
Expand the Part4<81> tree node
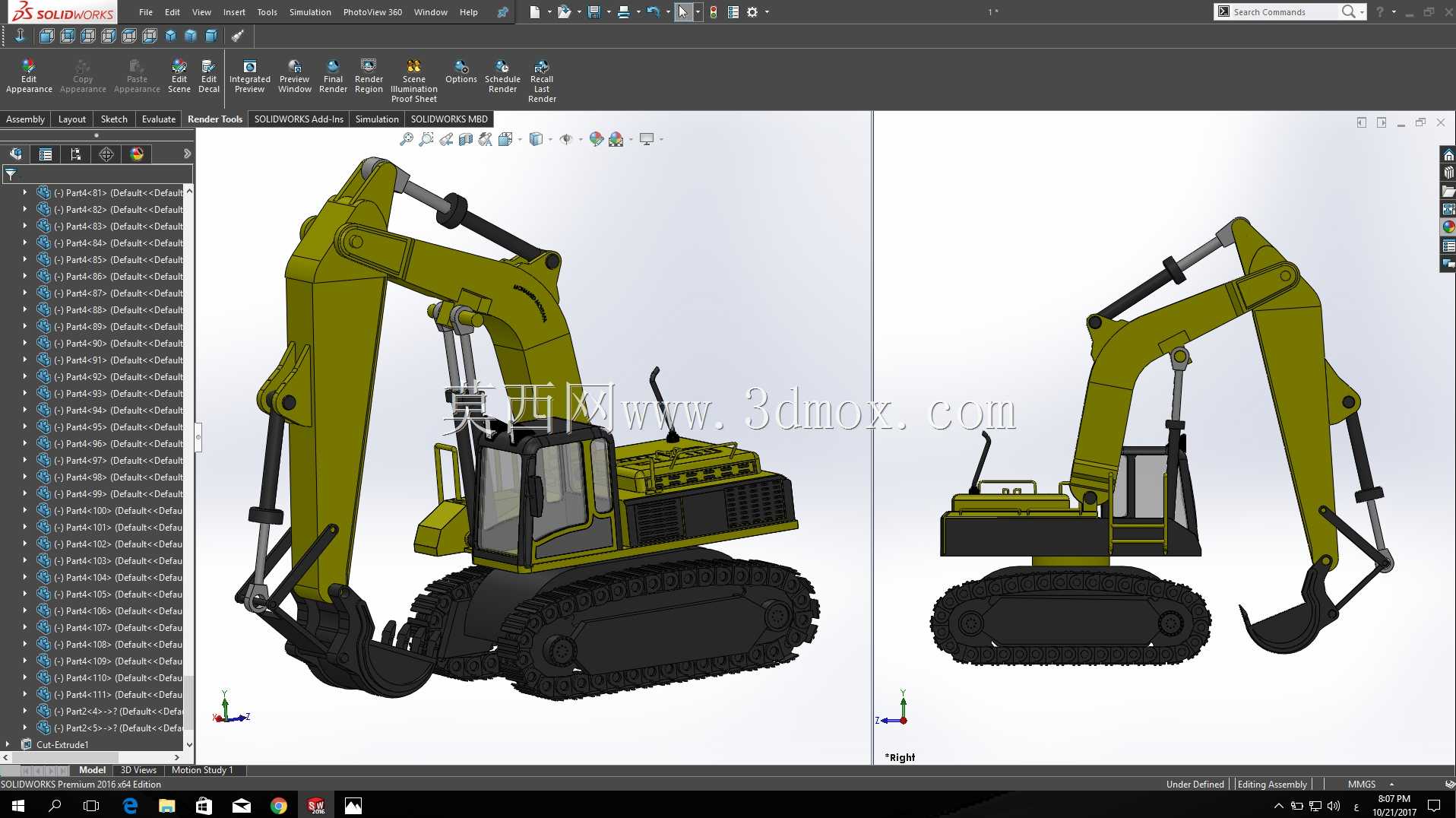[x=24, y=193]
